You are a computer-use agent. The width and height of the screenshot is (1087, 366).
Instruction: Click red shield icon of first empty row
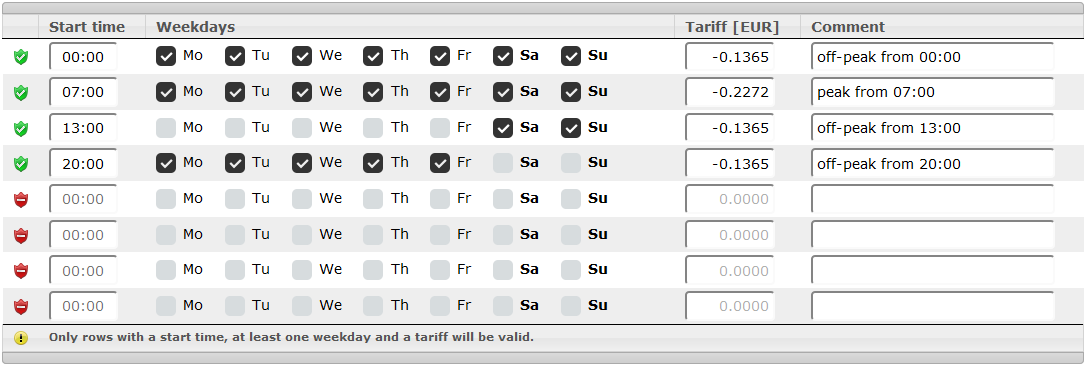(21, 200)
